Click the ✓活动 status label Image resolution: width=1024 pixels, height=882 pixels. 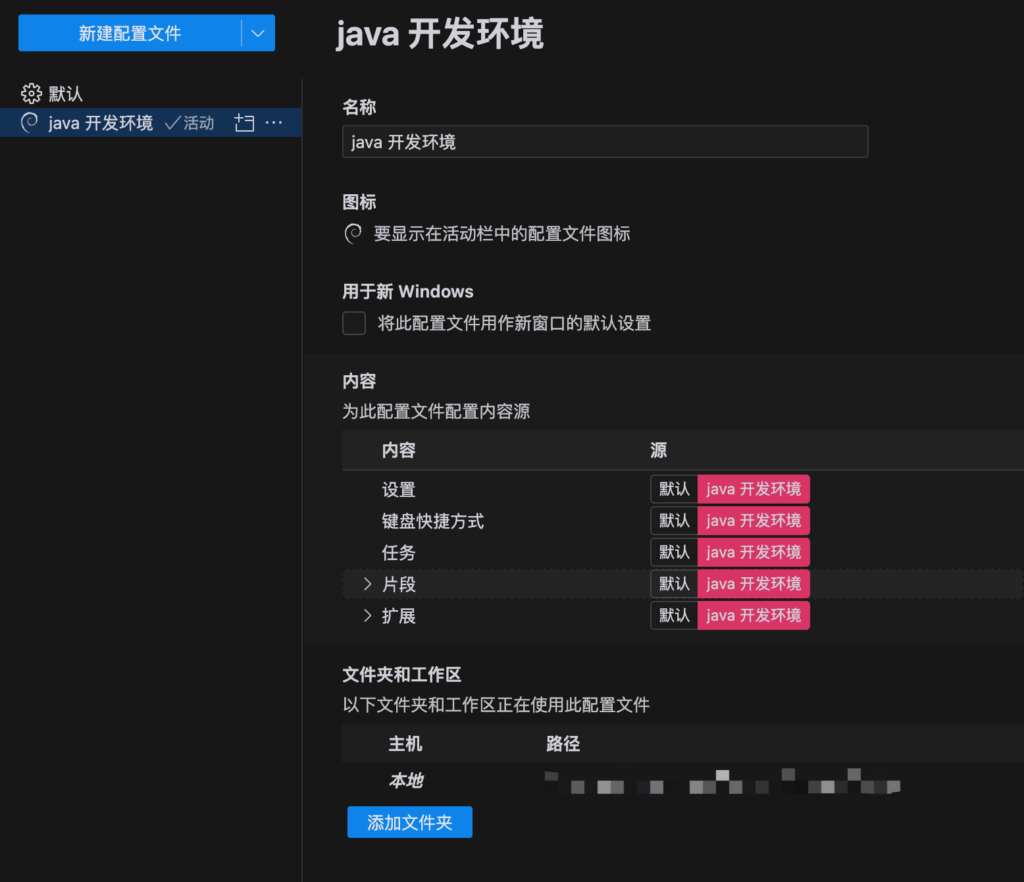click(x=189, y=123)
